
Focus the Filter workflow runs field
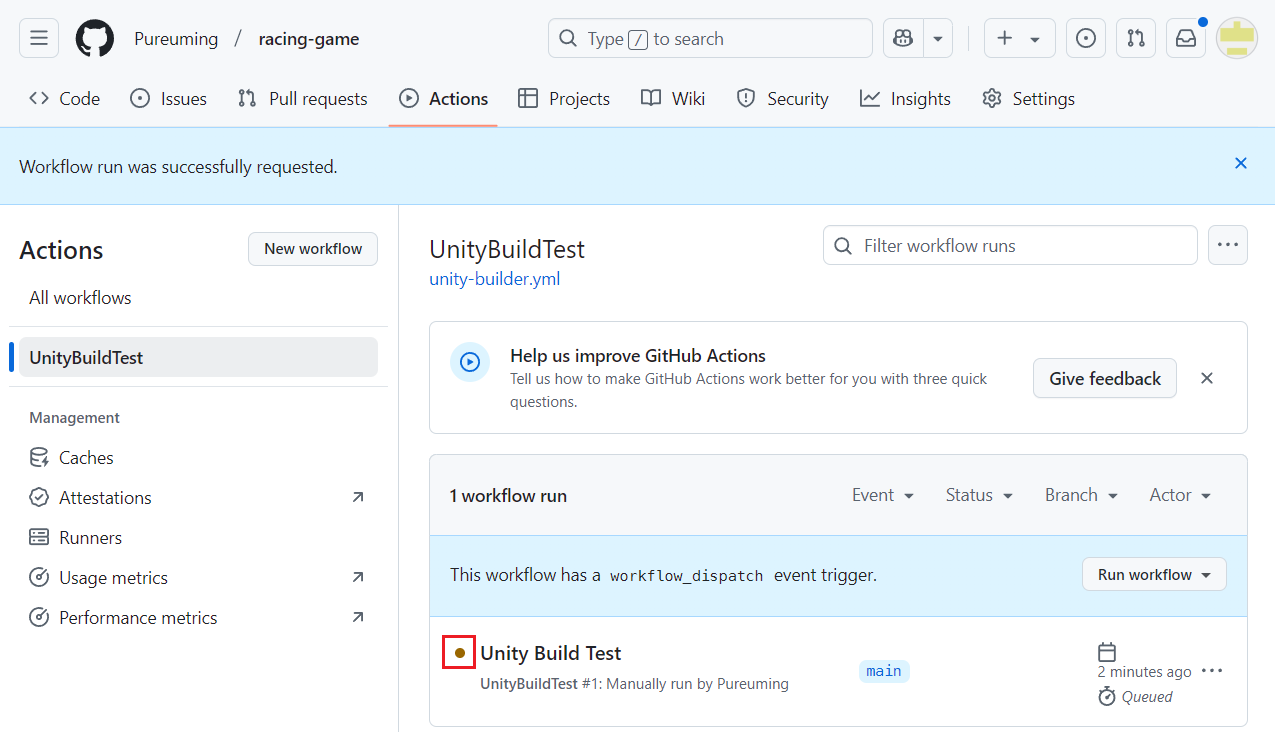(1010, 245)
